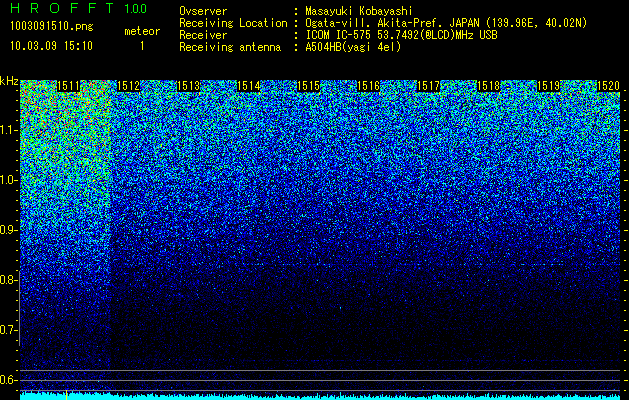Click the HROFFT 1.0.0 title text
Viewport: 629px width, 400px height.
79,8
